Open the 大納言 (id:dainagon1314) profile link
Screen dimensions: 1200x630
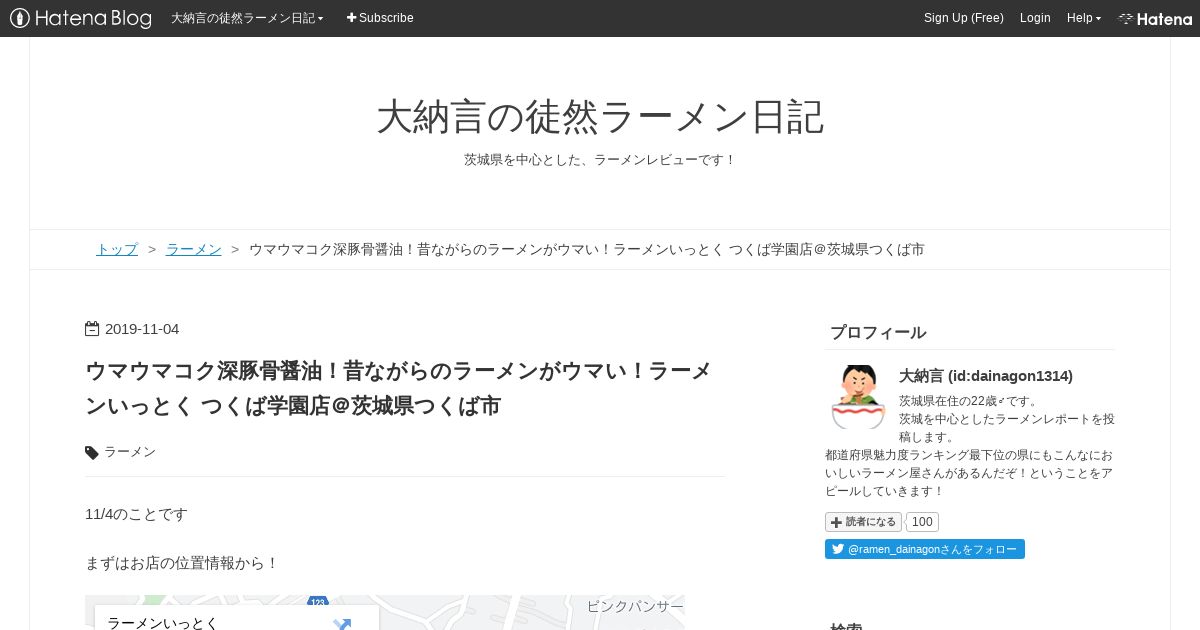(986, 376)
